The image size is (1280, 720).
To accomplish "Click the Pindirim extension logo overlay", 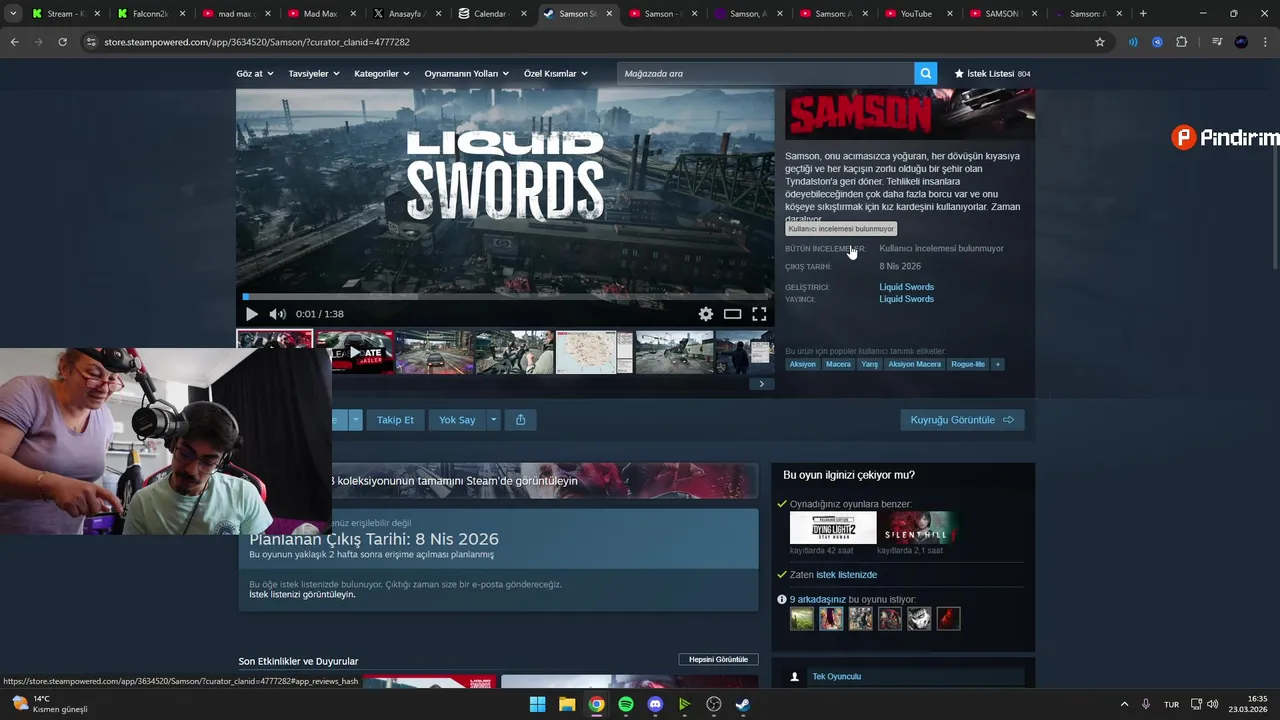I will (1225, 138).
